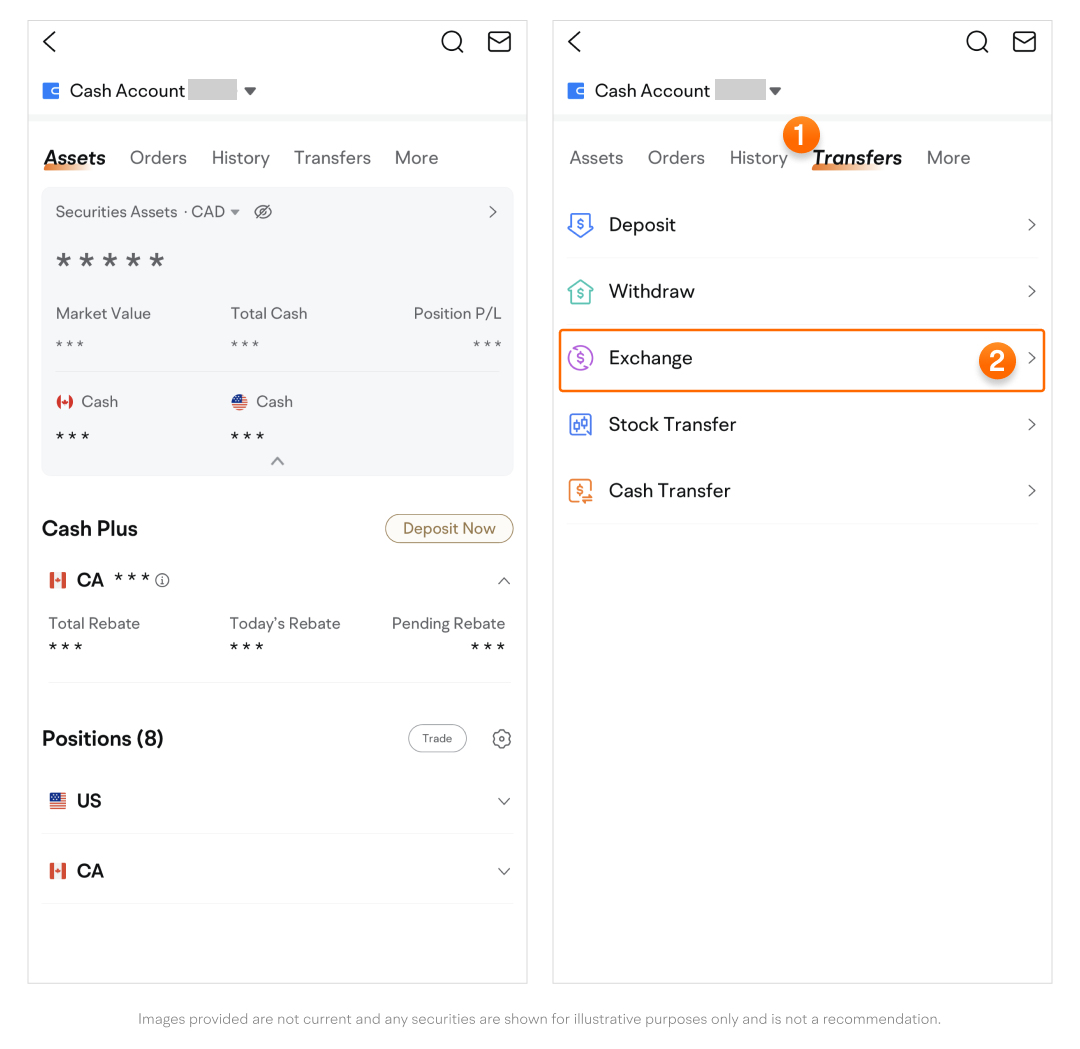Tap the Stock Transfer icon
This screenshot has height=1049, width=1080.
click(580, 425)
